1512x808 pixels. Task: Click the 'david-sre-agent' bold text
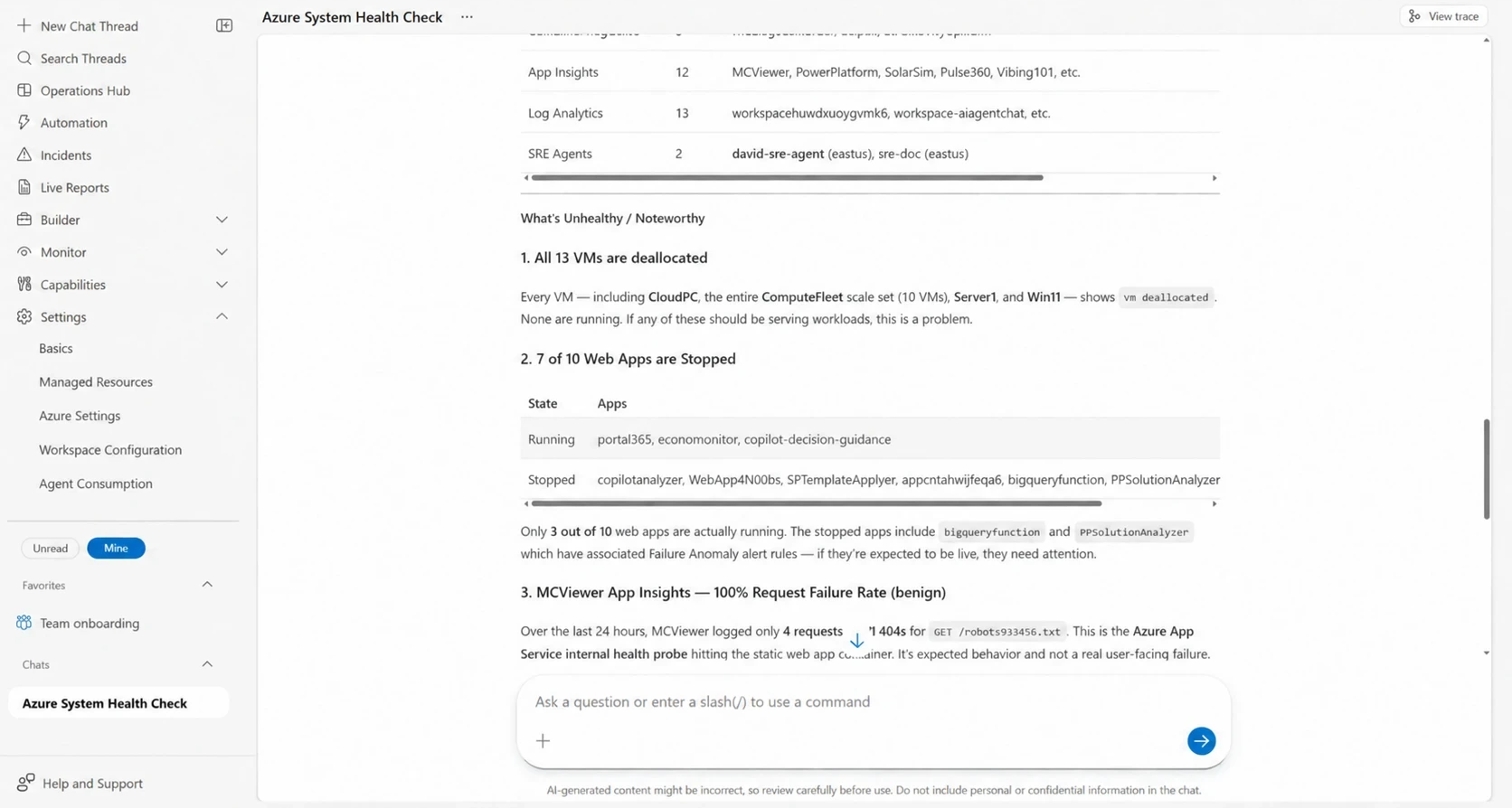click(x=778, y=154)
